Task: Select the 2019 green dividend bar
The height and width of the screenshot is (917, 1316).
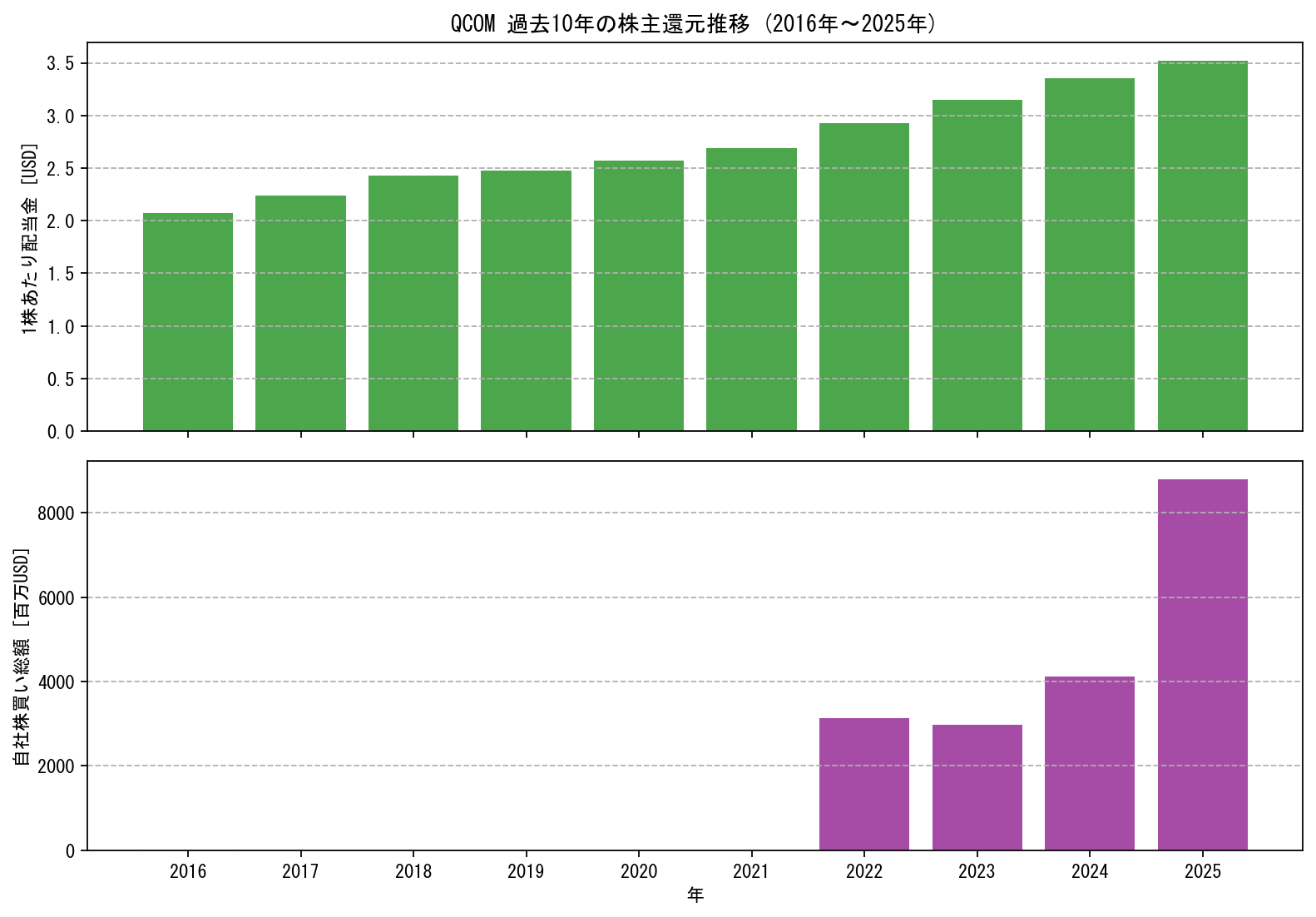Action: pyautogui.click(x=526, y=300)
